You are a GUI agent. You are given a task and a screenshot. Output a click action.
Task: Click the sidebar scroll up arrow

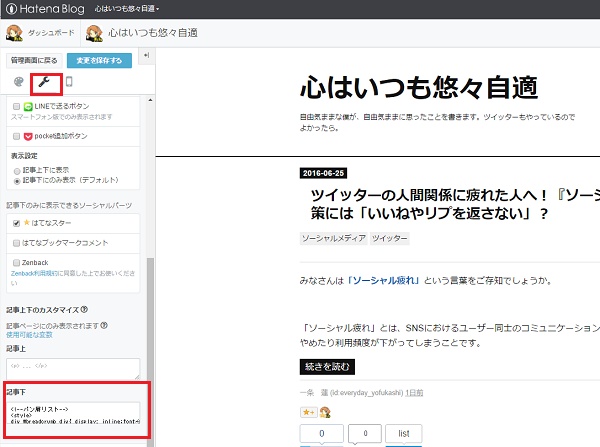click(x=150, y=100)
